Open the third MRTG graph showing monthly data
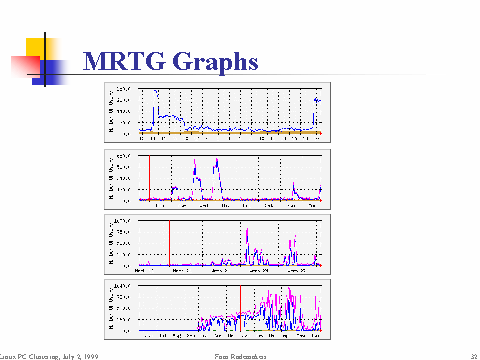 coord(217,244)
